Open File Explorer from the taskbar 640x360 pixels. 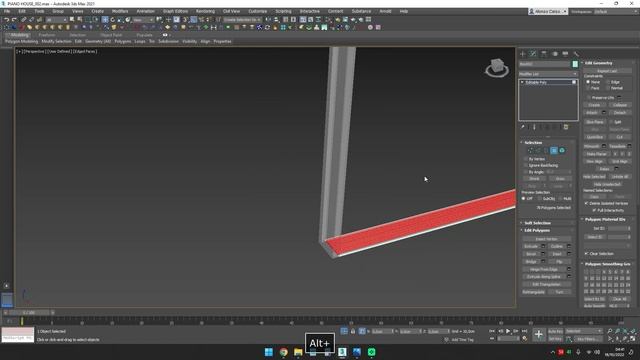pos(298,352)
